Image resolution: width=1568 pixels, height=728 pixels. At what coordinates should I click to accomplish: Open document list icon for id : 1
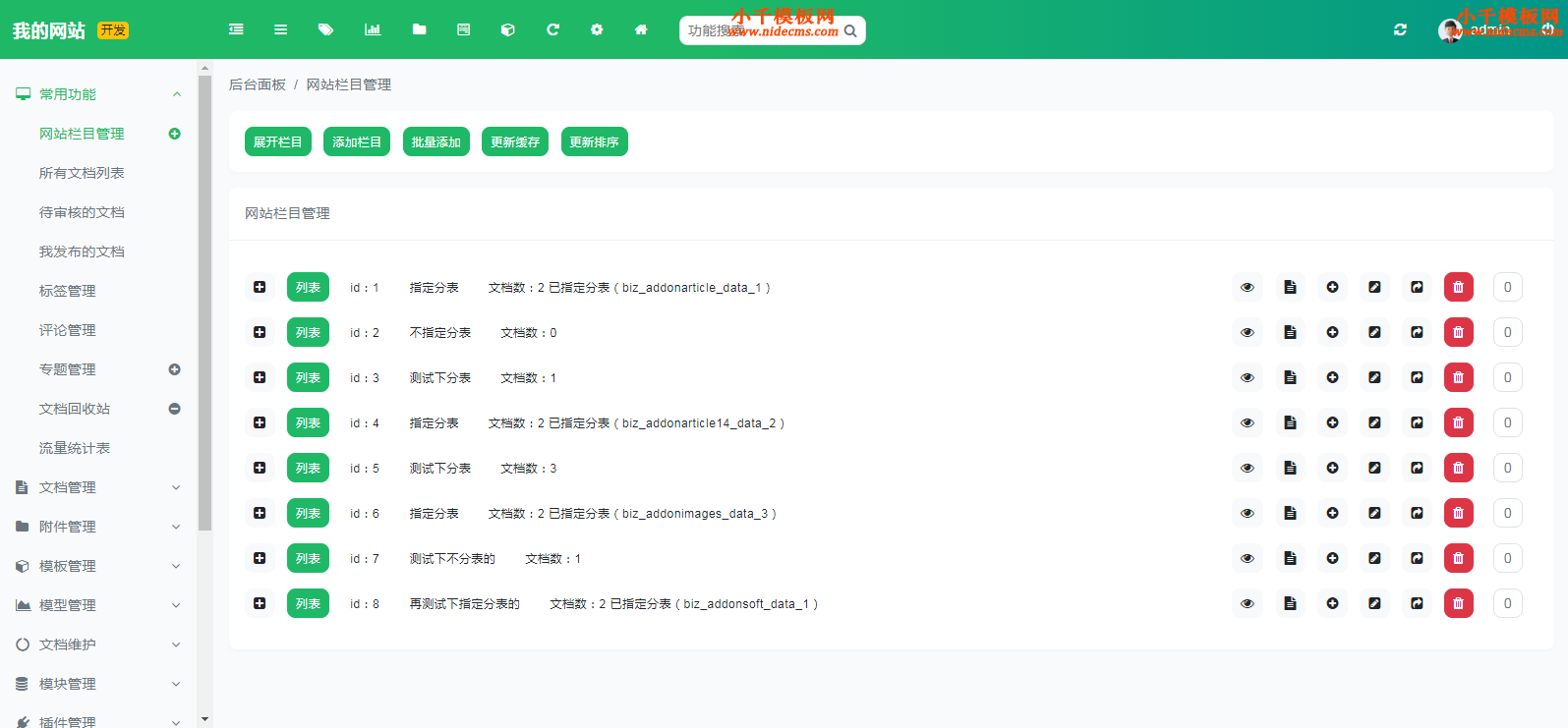pos(1290,287)
